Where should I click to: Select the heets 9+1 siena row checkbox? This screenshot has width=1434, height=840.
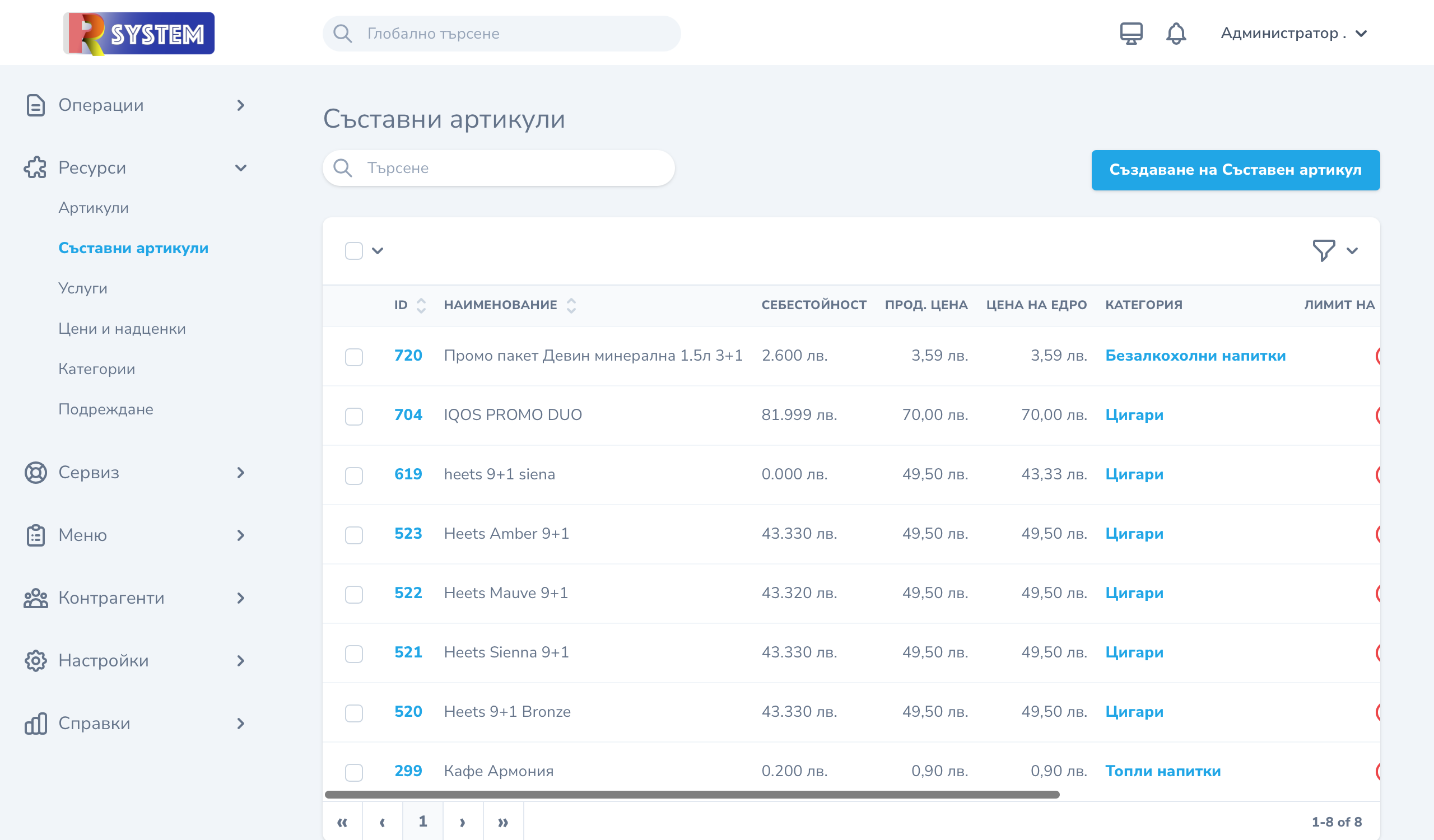click(x=353, y=475)
